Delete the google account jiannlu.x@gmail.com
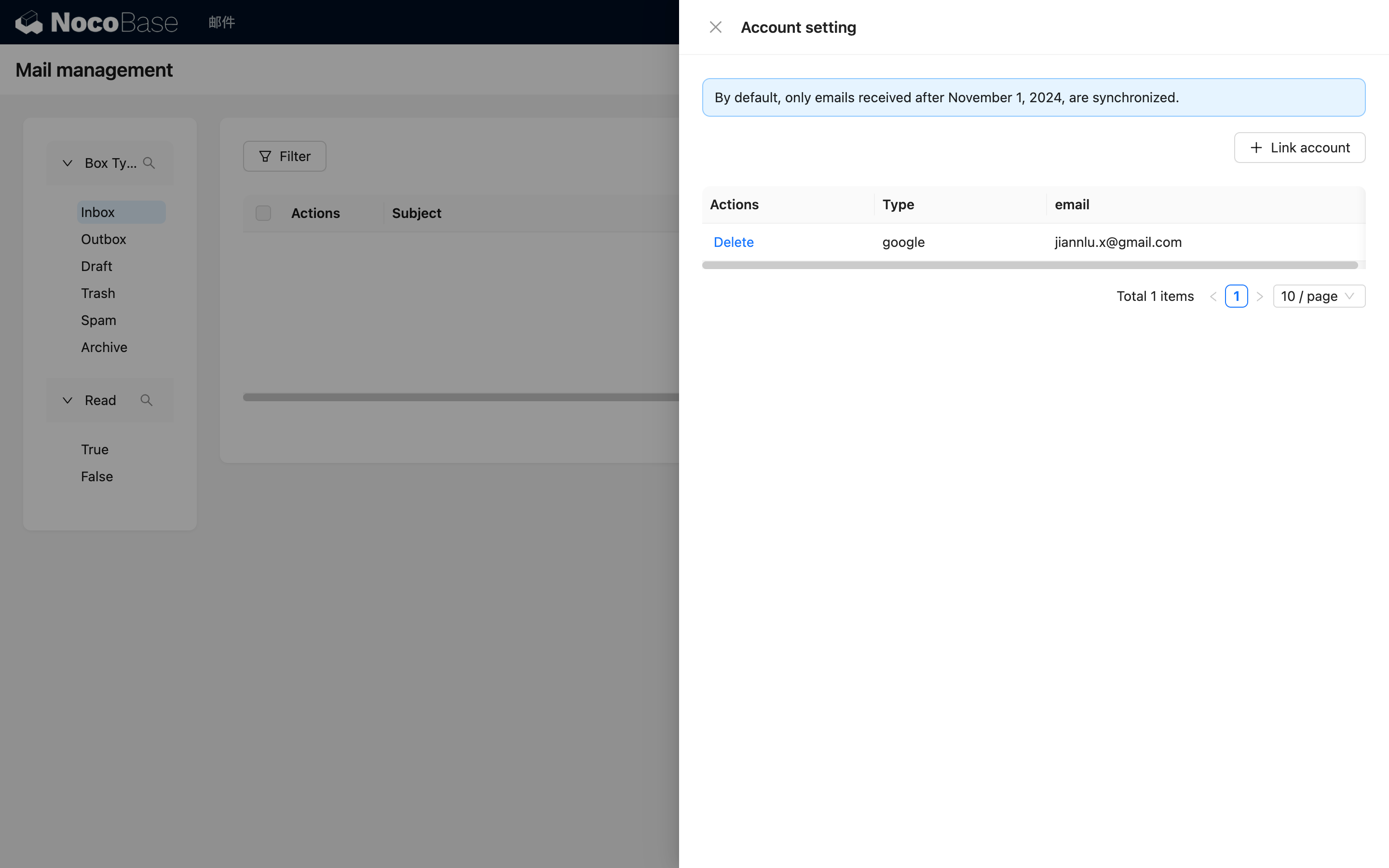 coord(733,242)
